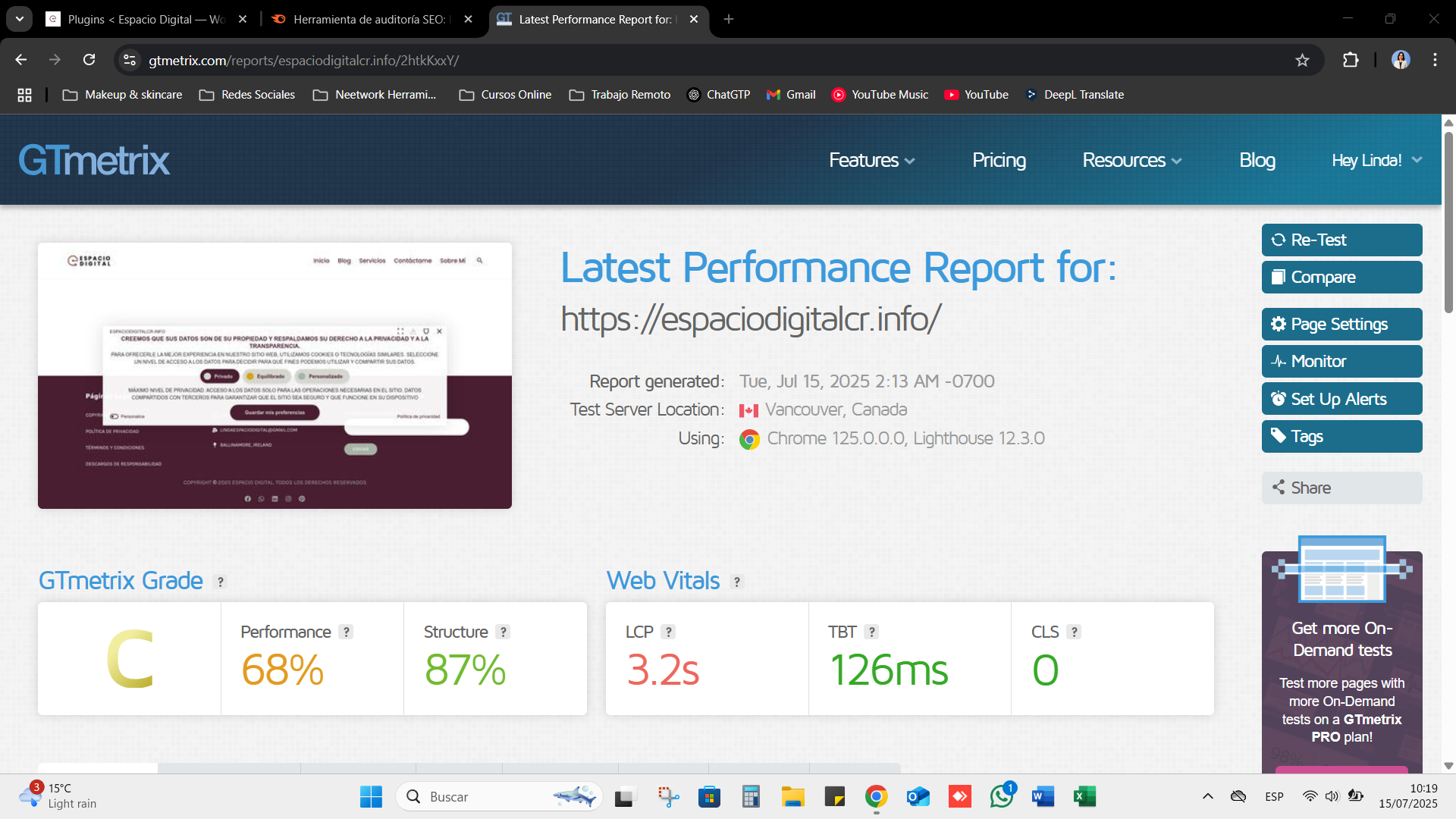The image size is (1456, 819).
Task: Click the Performance help question mark
Action: [346, 632]
